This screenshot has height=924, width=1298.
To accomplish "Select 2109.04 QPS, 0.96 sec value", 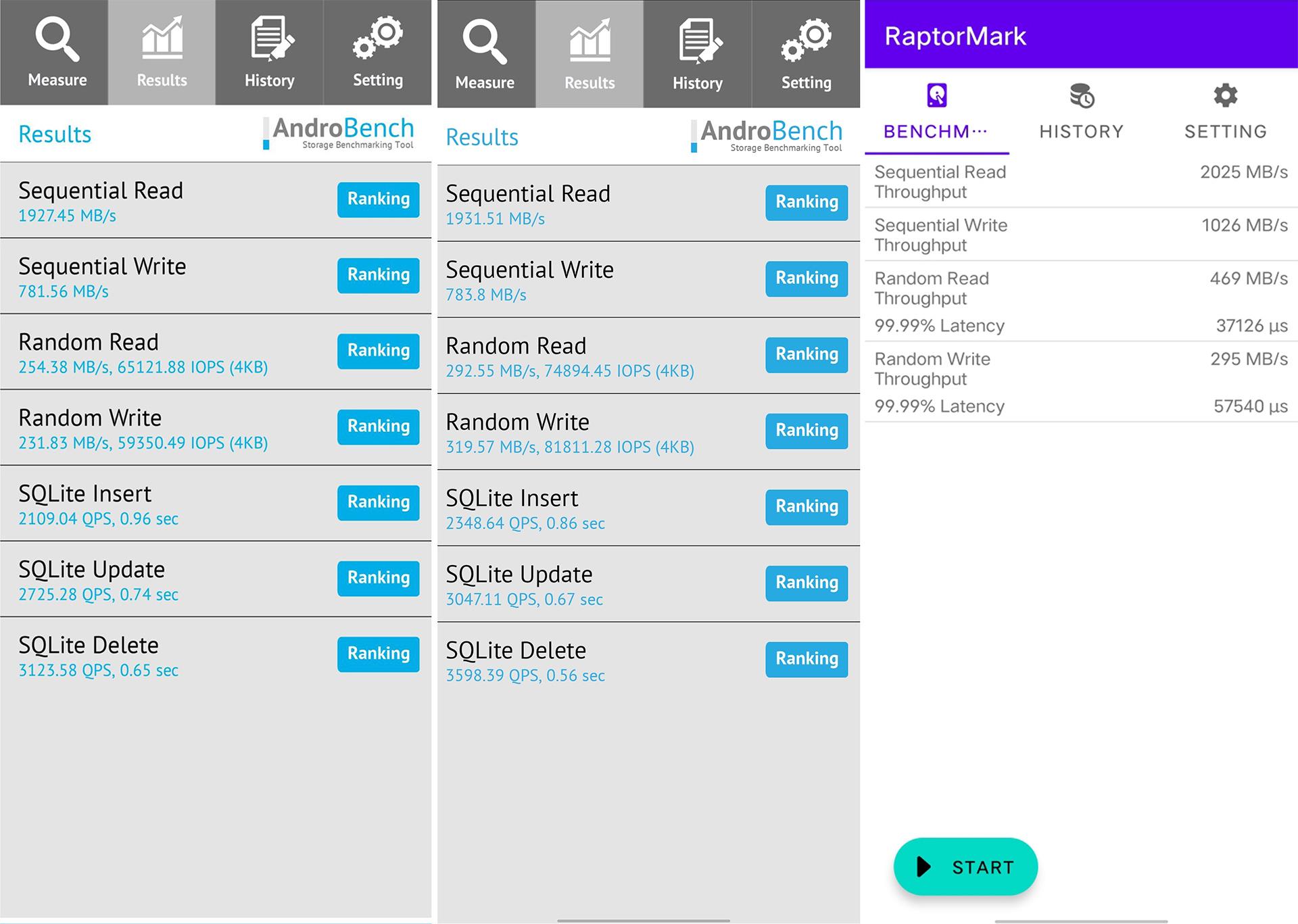I will pos(99,519).
